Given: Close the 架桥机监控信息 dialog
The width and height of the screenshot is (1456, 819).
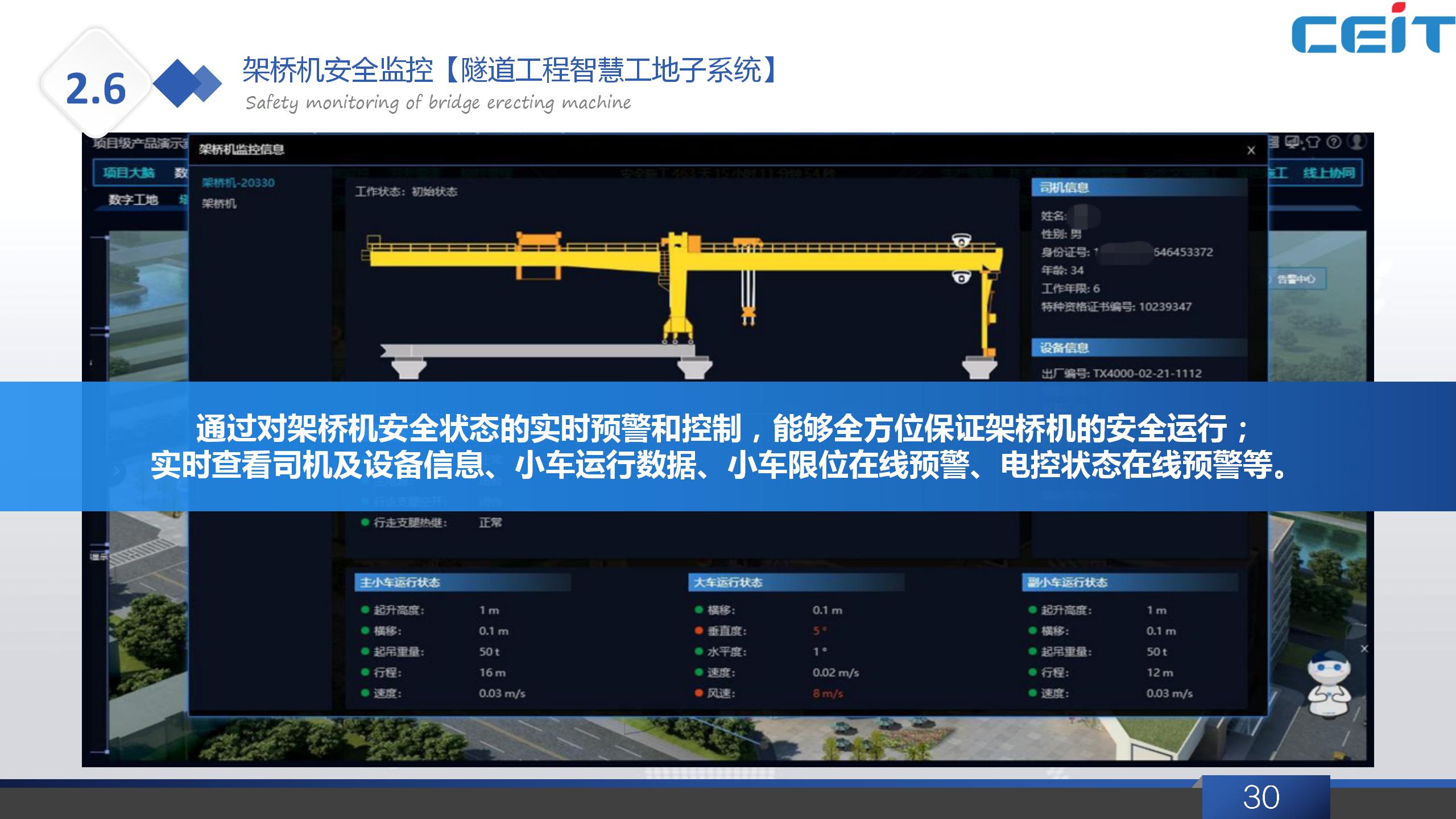Looking at the screenshot, I should [1251, 150].
